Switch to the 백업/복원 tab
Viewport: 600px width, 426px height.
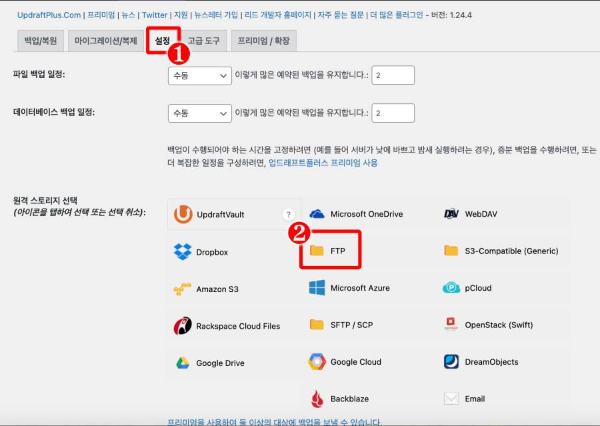coord(41,41)
